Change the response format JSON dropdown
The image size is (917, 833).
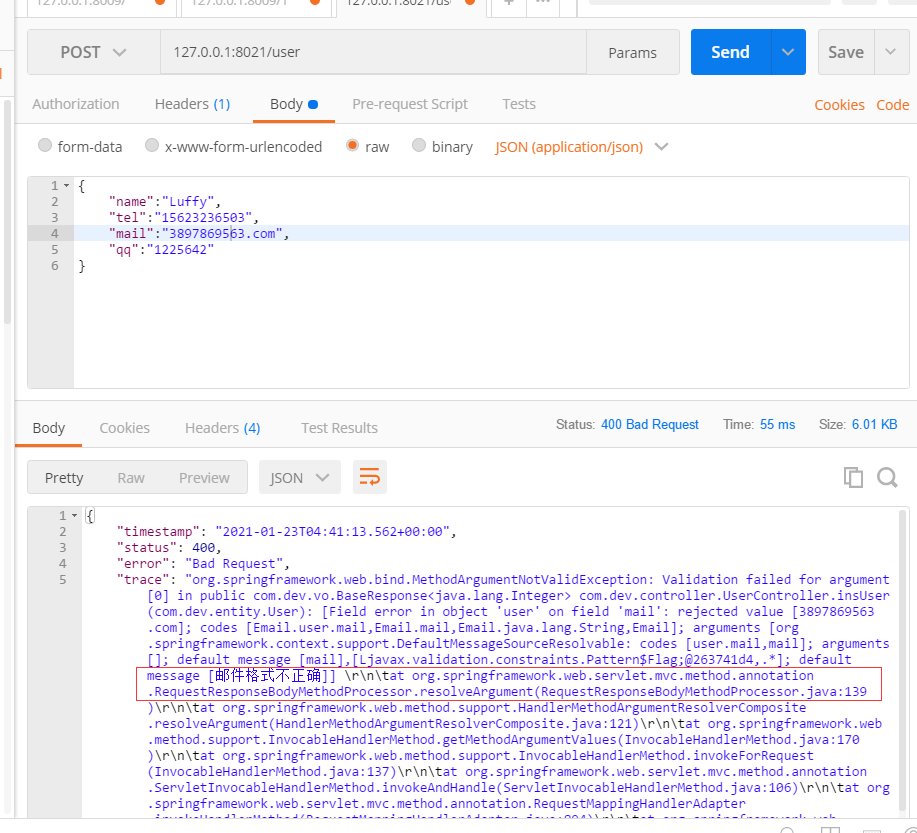[299, 477]
